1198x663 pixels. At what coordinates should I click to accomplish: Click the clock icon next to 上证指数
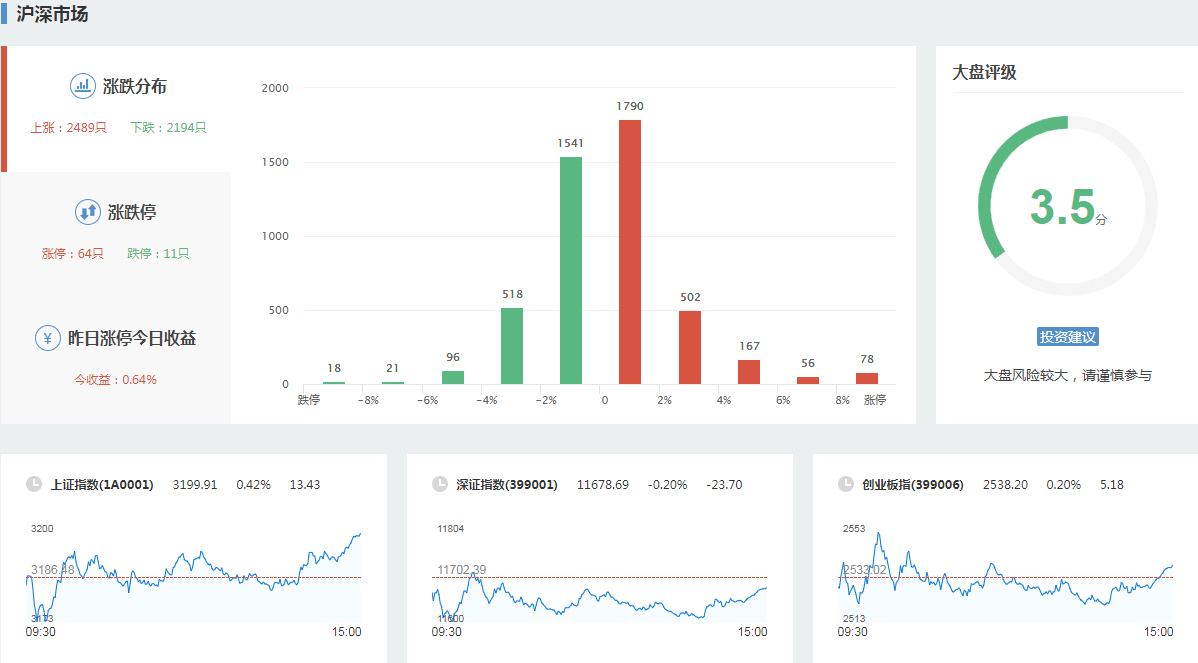tap(34, 485)
